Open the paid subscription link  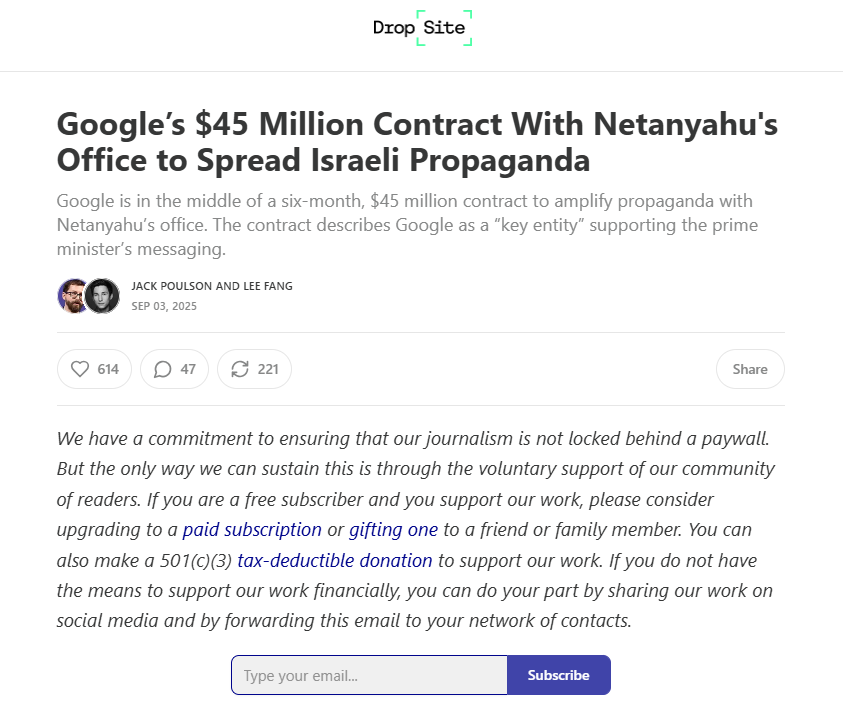click(252, 529)
